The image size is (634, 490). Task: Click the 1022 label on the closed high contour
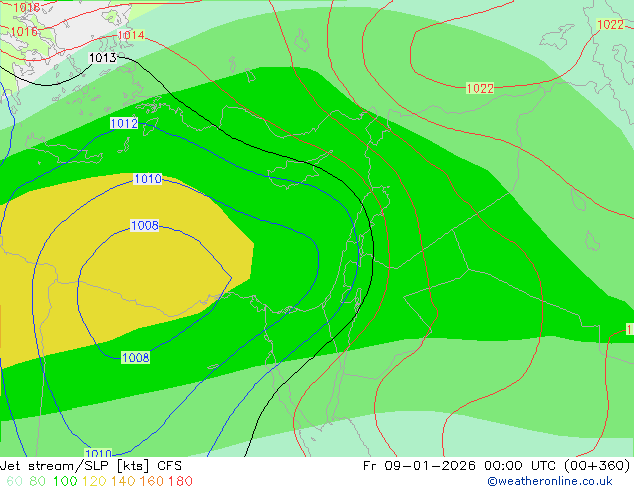[x=480, y=88]
